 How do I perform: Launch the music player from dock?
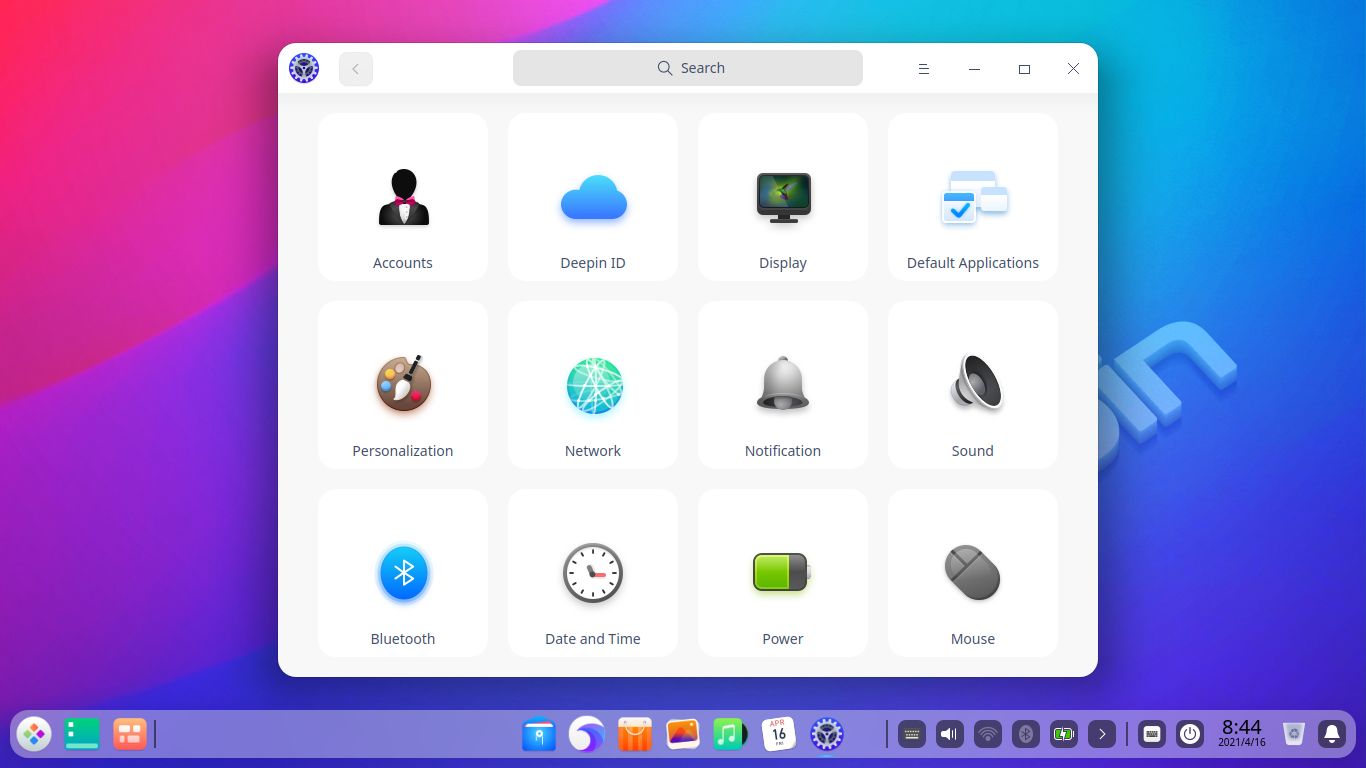click(731, 734)
